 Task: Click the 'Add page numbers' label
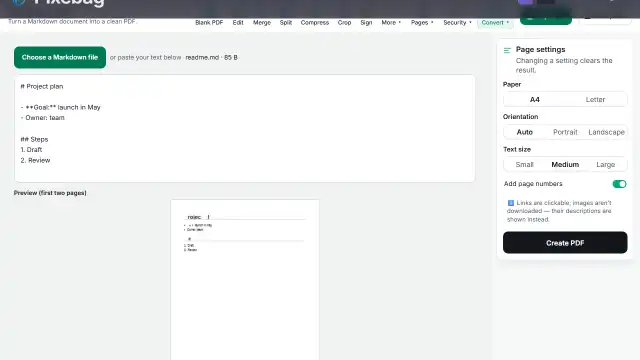point(533,184)
